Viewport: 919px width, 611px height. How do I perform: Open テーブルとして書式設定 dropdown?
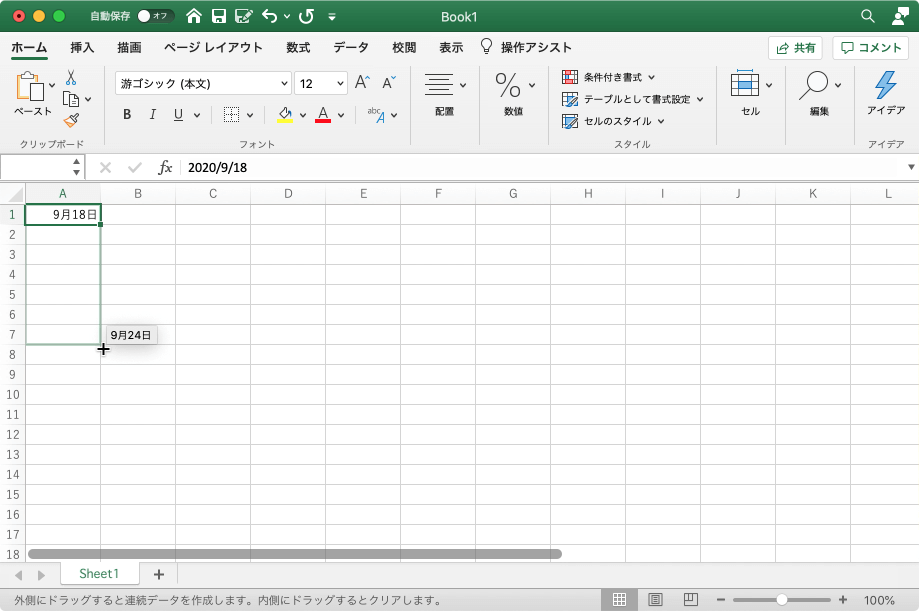pos(633,99)
